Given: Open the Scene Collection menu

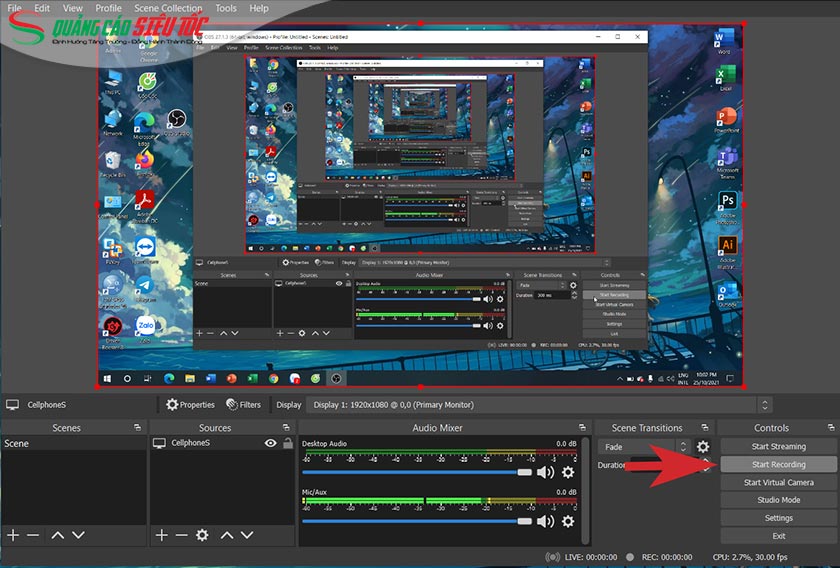Looking at the screenshot, I should (168, 8).
